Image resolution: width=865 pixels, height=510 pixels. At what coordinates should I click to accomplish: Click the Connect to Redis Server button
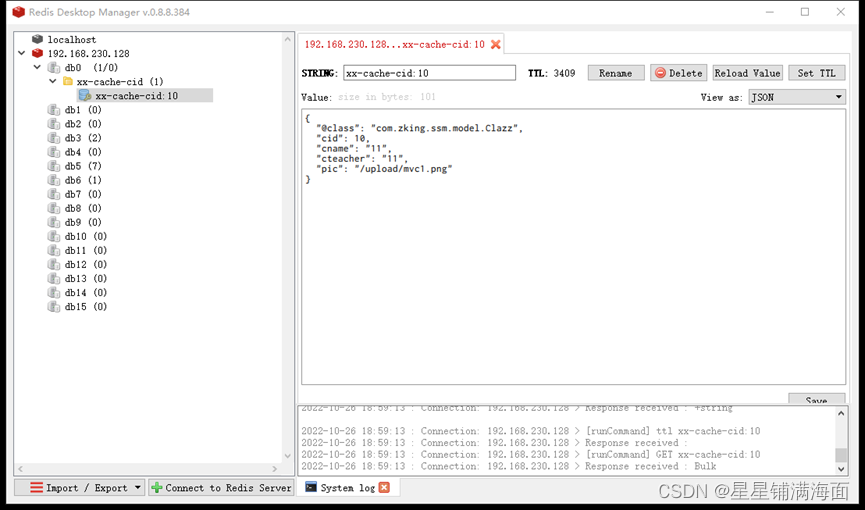[x=221, y=488]
